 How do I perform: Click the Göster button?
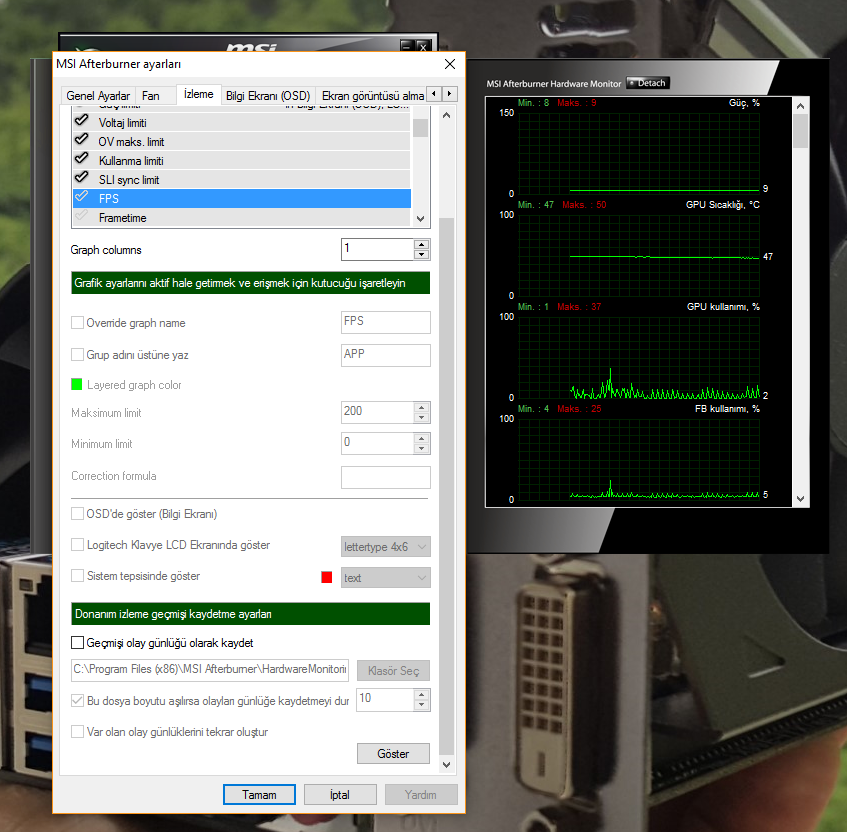pyautogui.click(x=393, y=754)
